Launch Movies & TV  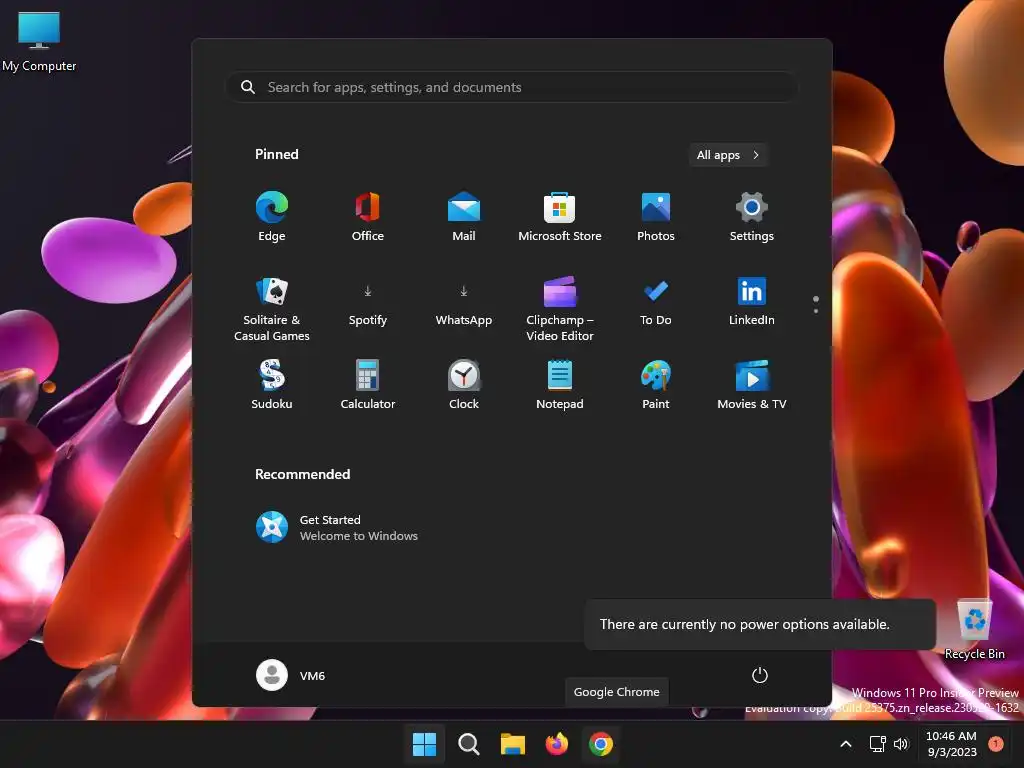(752, 385)
